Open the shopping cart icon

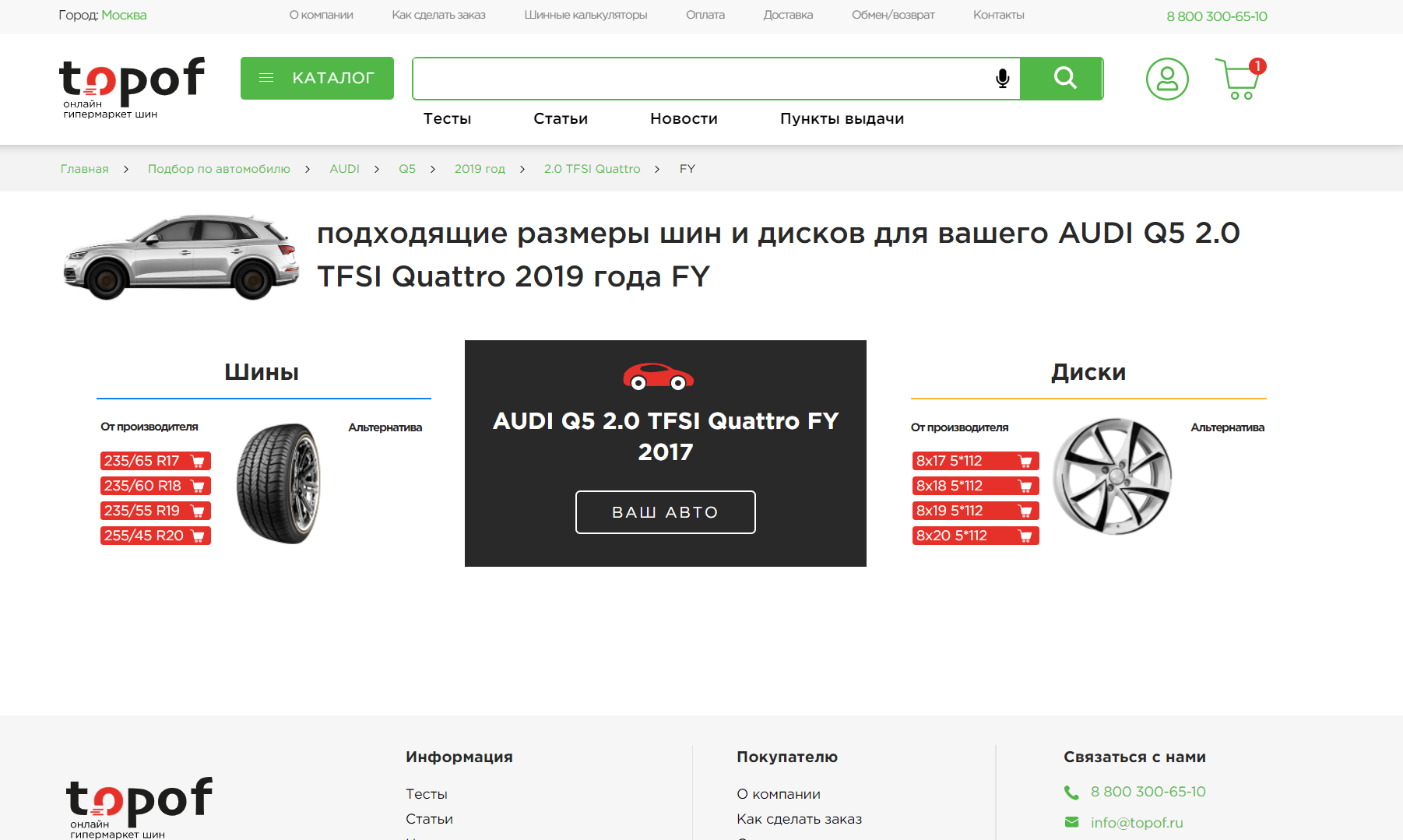[1239, 79]
